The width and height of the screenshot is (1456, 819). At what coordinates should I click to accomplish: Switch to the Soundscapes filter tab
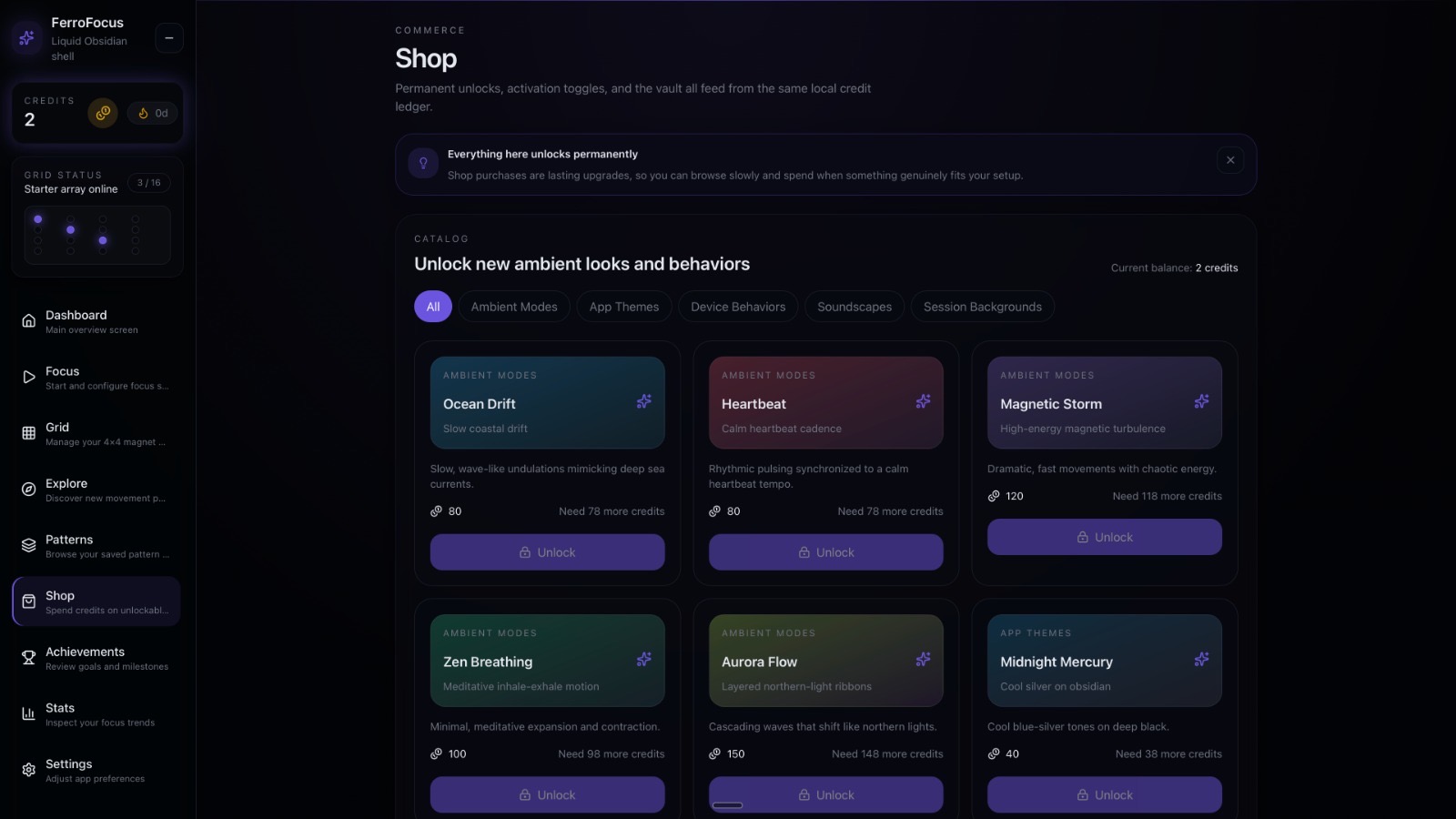tap(854, 307)
